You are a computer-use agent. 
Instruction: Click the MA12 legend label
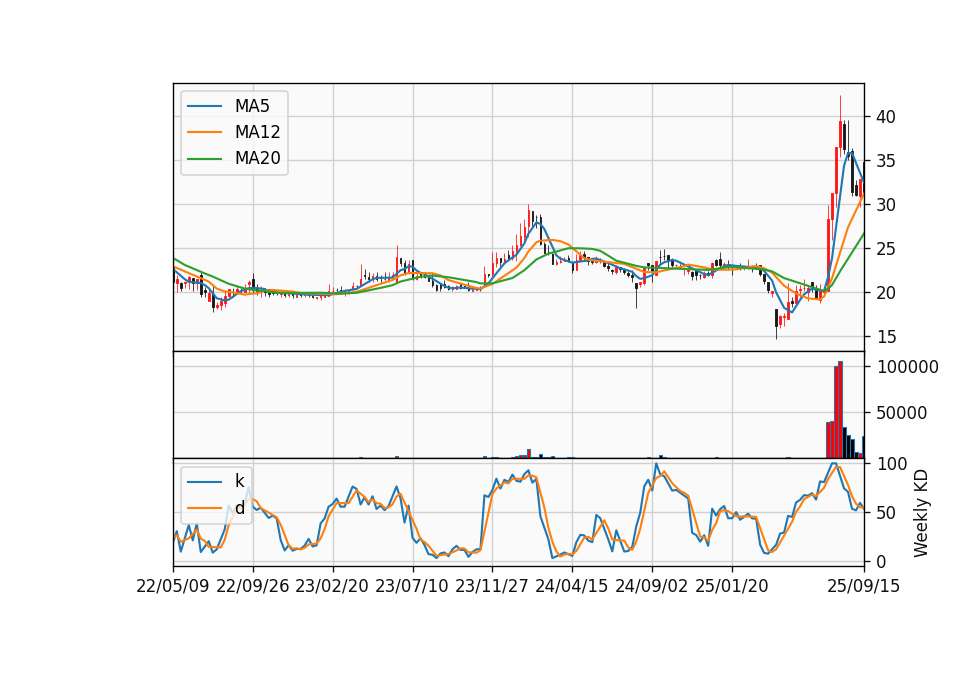pos(257,132)
